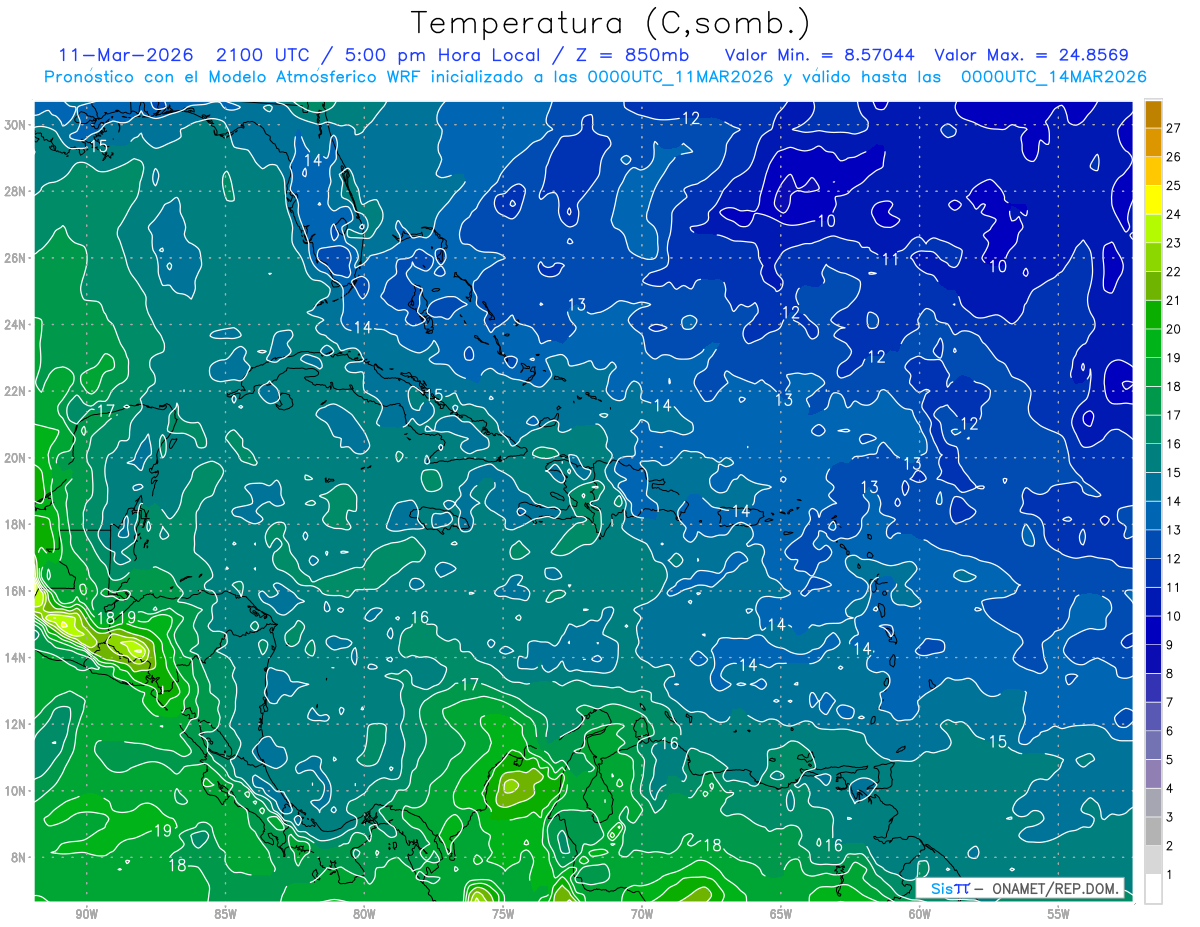1200x927 pixels.
Task: Click the 'ONAMET/REP.DOM.' credit label
Action: coord(1055,889)
